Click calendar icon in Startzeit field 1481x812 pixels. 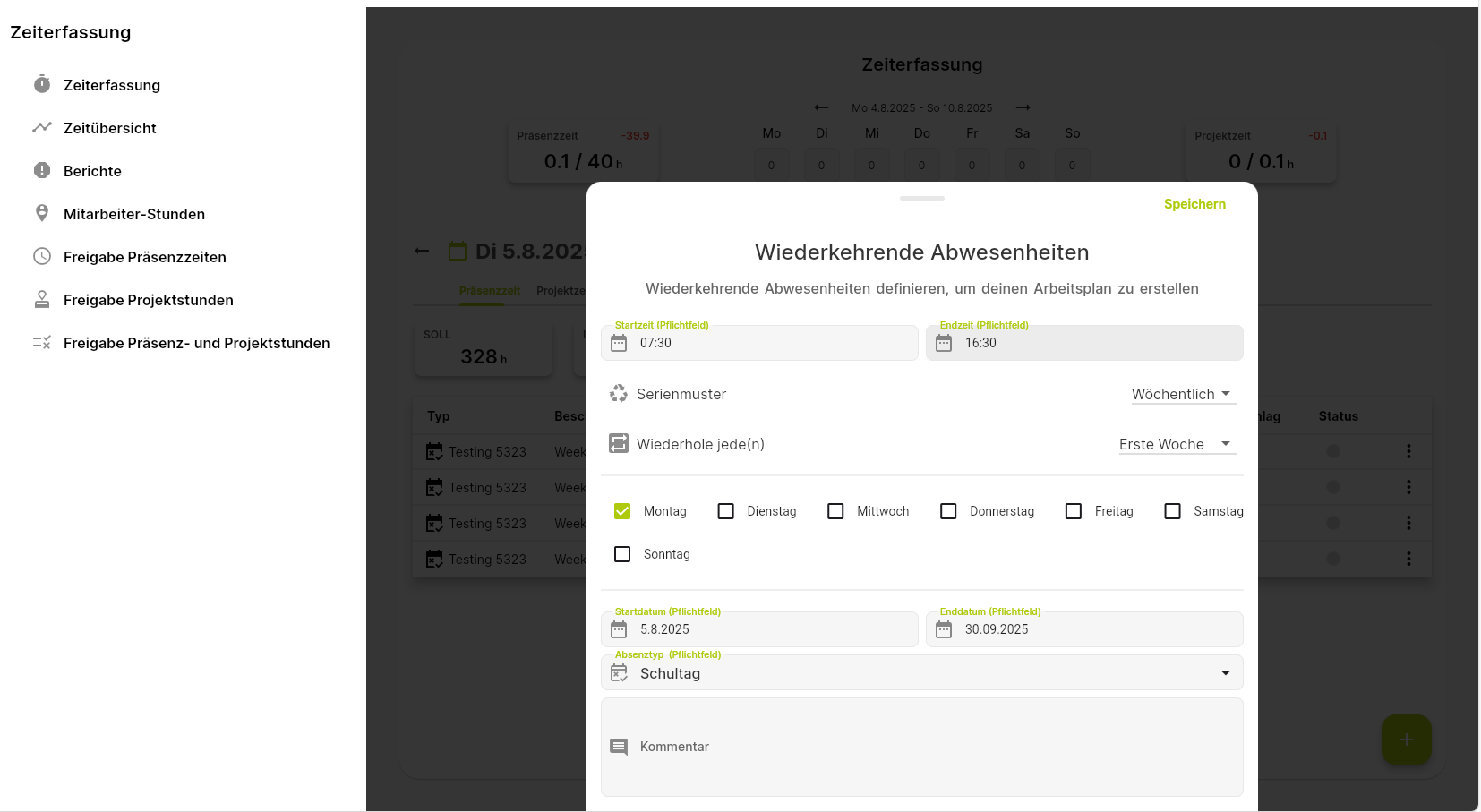click(x=619, y=343)
